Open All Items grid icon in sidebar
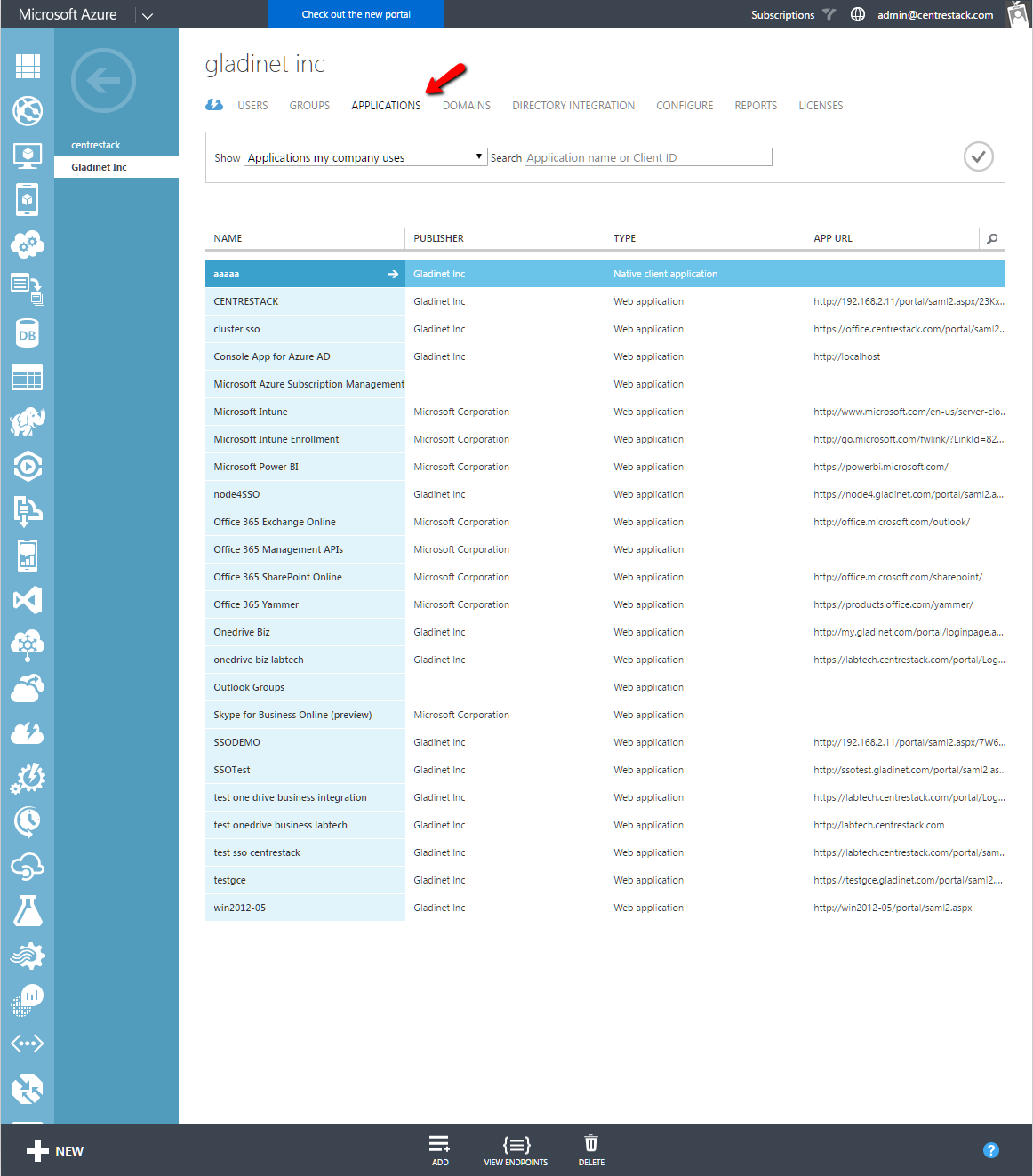This screenshot has width=1033, height=1176. pos(28,66)
